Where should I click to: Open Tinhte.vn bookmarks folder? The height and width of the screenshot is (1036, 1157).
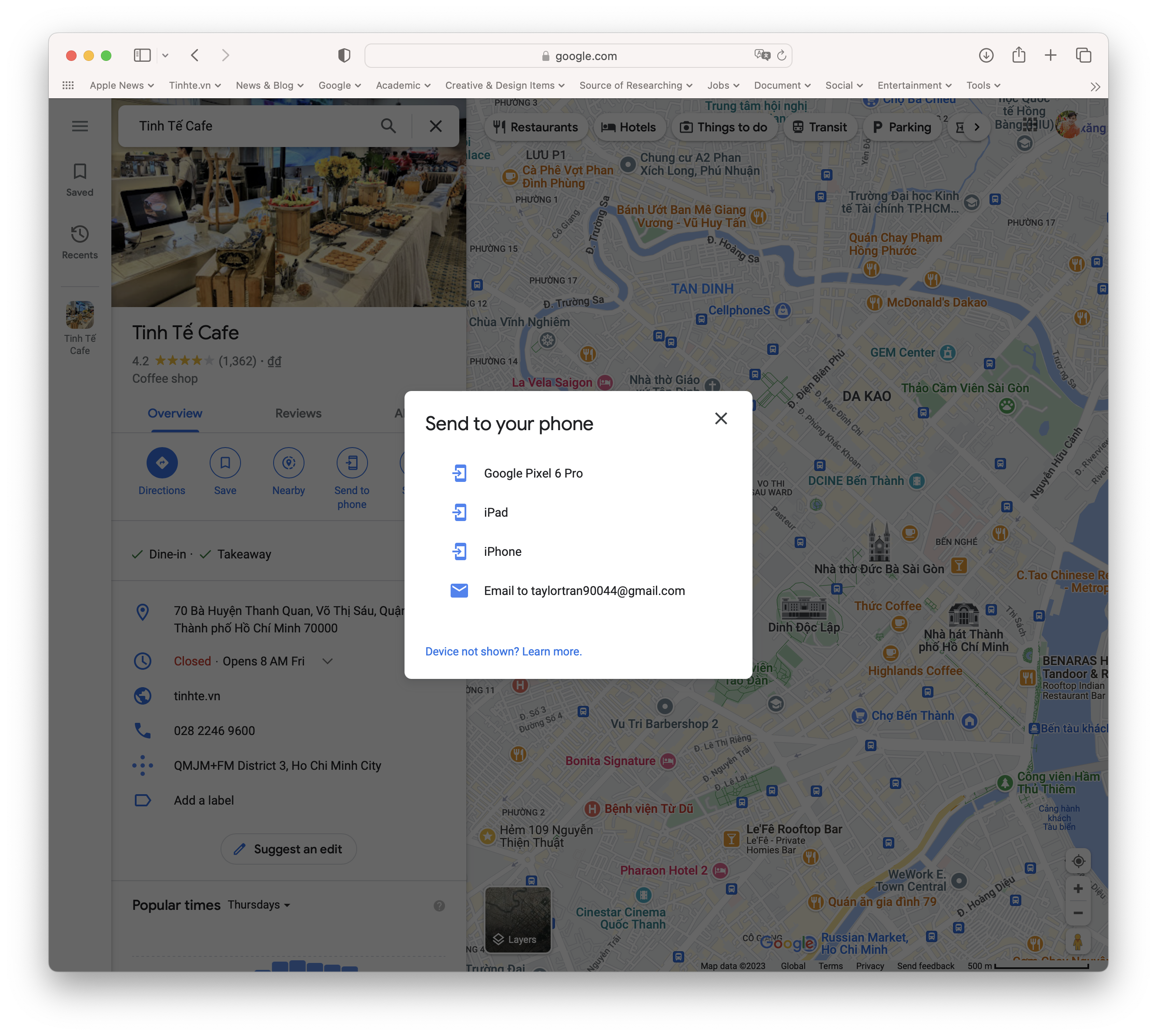[195, 85]
